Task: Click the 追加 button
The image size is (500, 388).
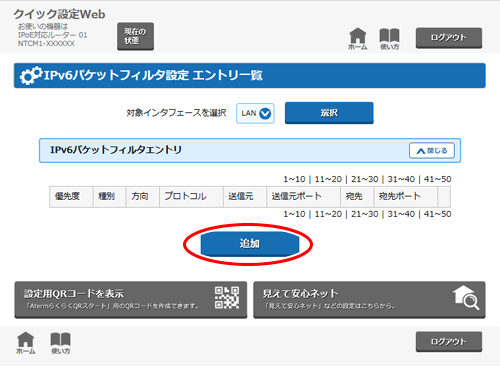Action: tap(250, 244)
